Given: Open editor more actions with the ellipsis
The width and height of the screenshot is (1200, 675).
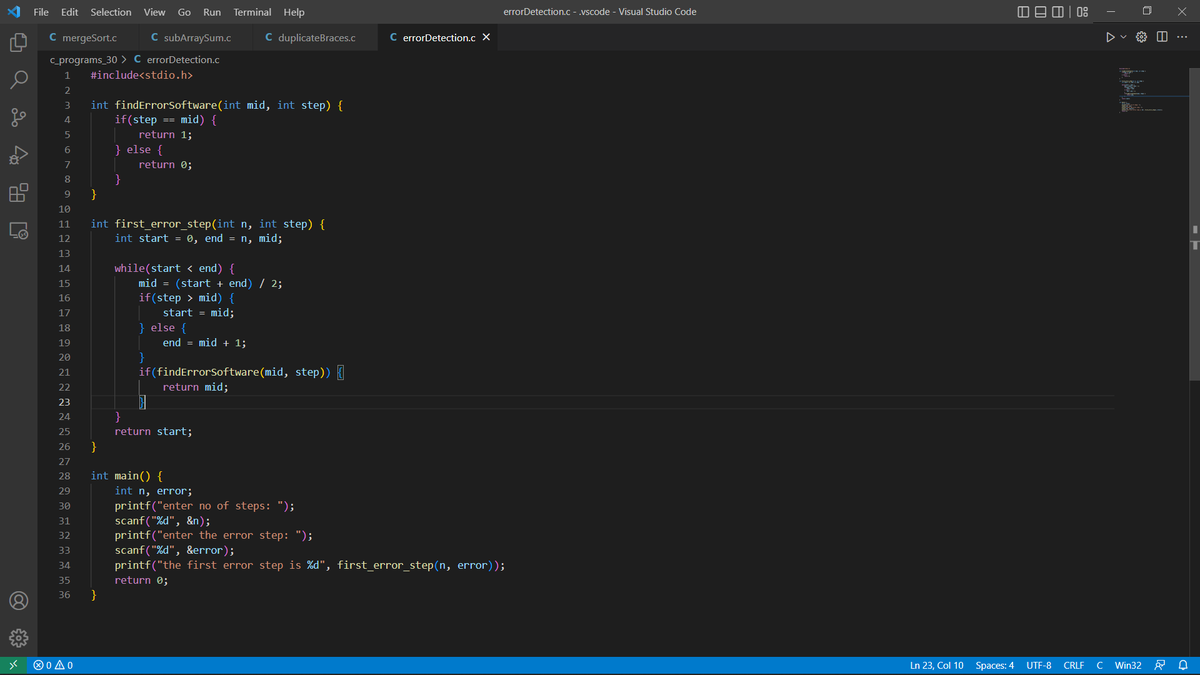Looking at the screenshot, I should (x=1182, y=36).
